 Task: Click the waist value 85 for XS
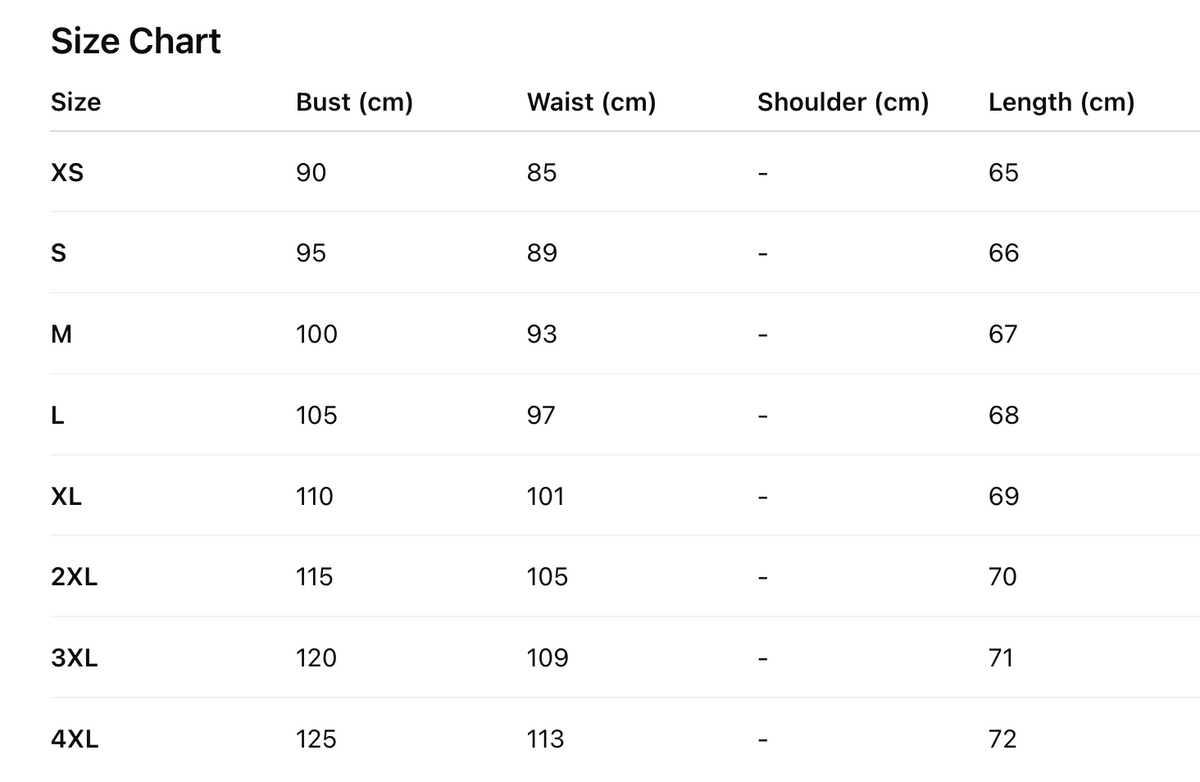[x=542, y=173]
